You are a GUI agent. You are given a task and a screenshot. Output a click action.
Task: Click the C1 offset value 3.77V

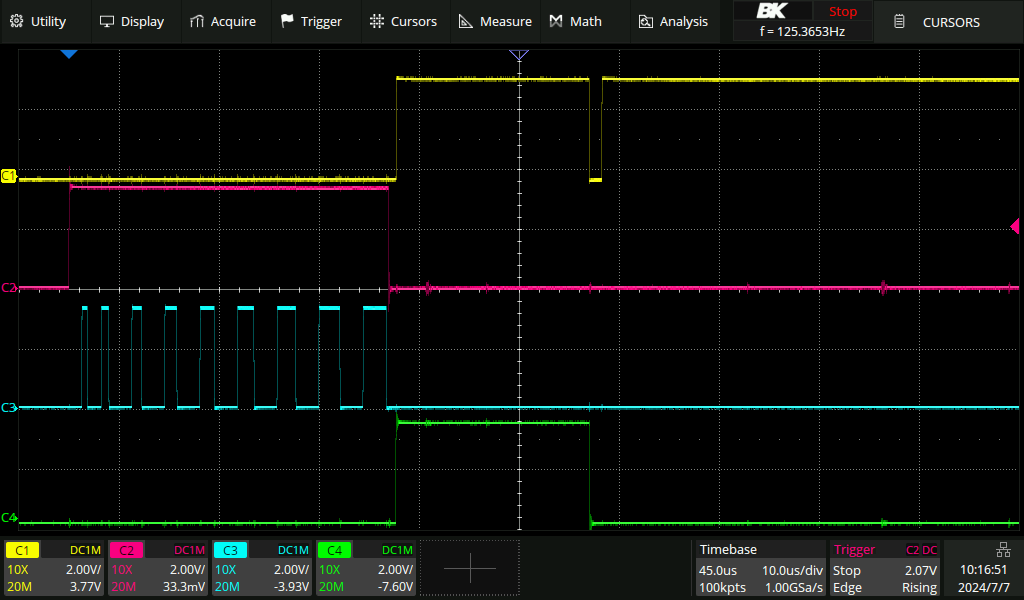pyautogui.click(x=86, y=587)
